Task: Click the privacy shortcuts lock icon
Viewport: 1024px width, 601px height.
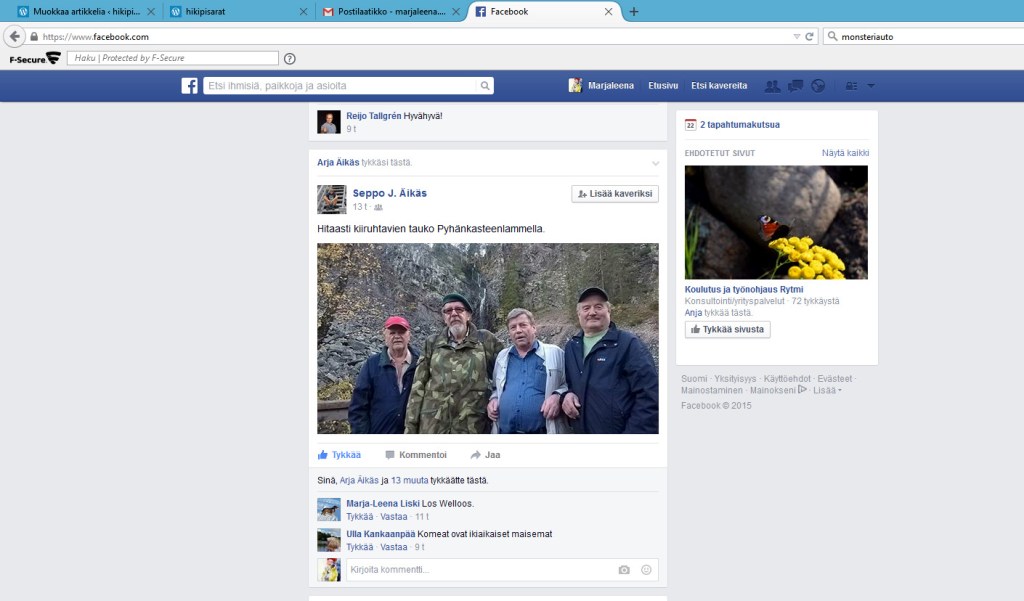Action: point(852,85)
